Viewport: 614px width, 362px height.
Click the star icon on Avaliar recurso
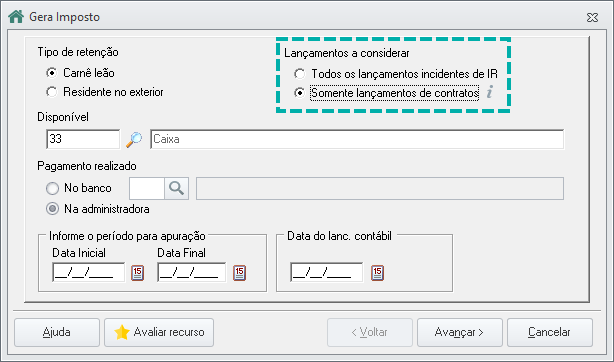(x=122, y=332)
